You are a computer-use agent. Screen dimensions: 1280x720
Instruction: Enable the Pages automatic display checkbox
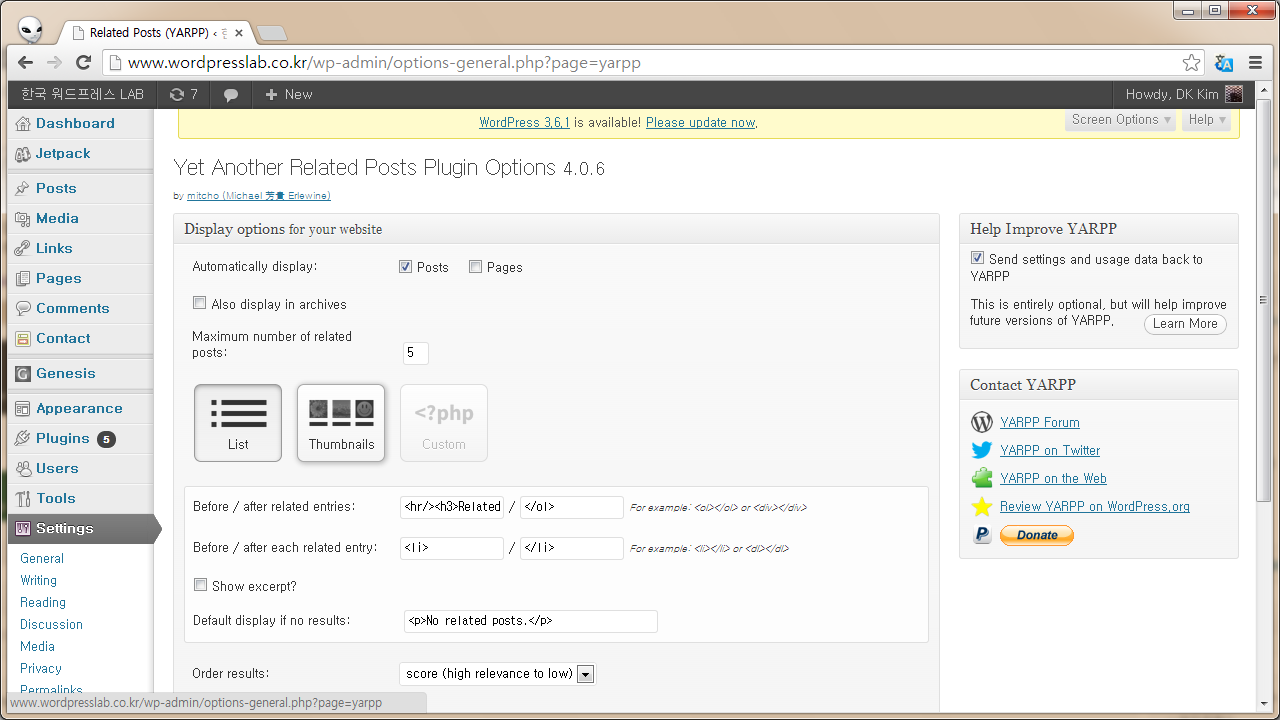click(x=476, y=267)
